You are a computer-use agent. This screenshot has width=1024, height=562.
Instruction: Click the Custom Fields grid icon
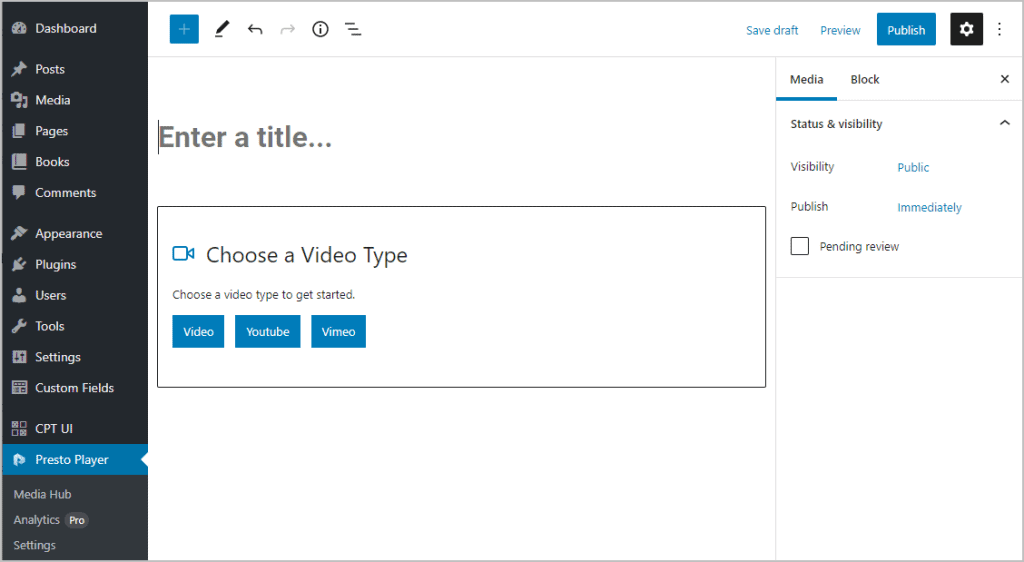point(20,387)
